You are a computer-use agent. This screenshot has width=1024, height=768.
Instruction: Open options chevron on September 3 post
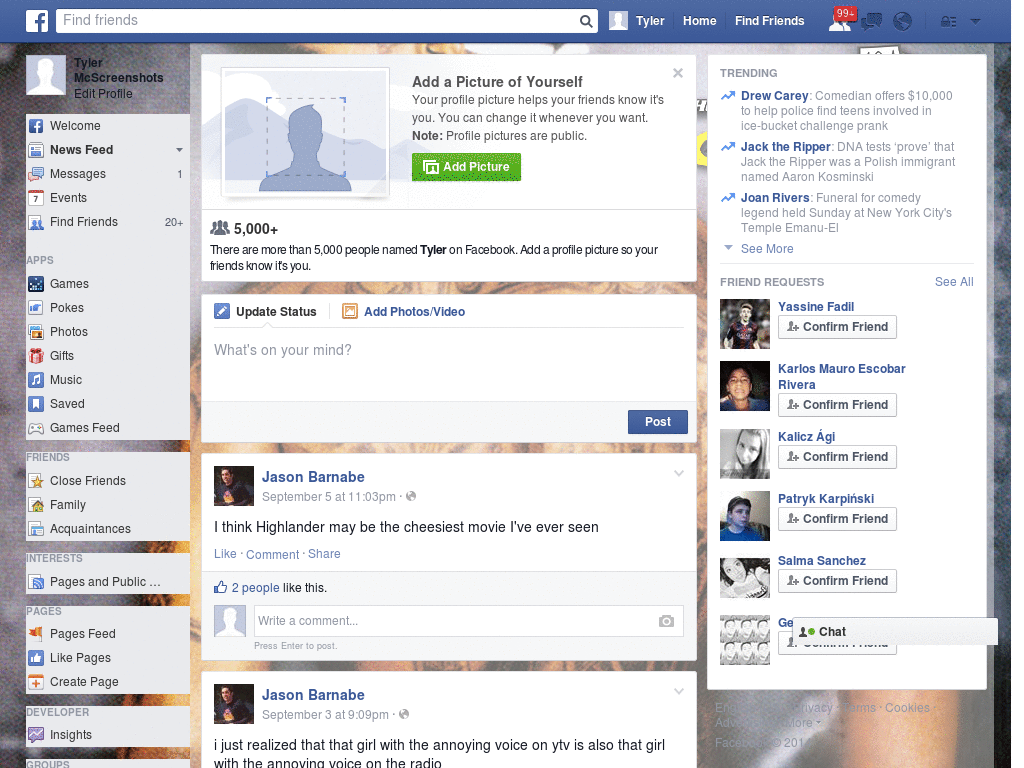679,691
